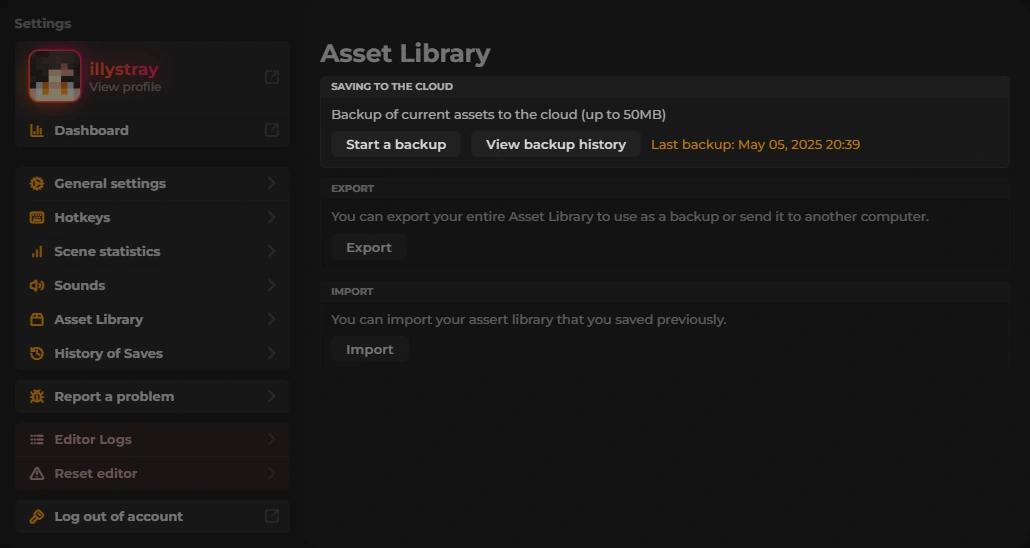This screenshot has width=1030, height=548.
Task: Export the entire Asset Library
Action: point(369,247)
